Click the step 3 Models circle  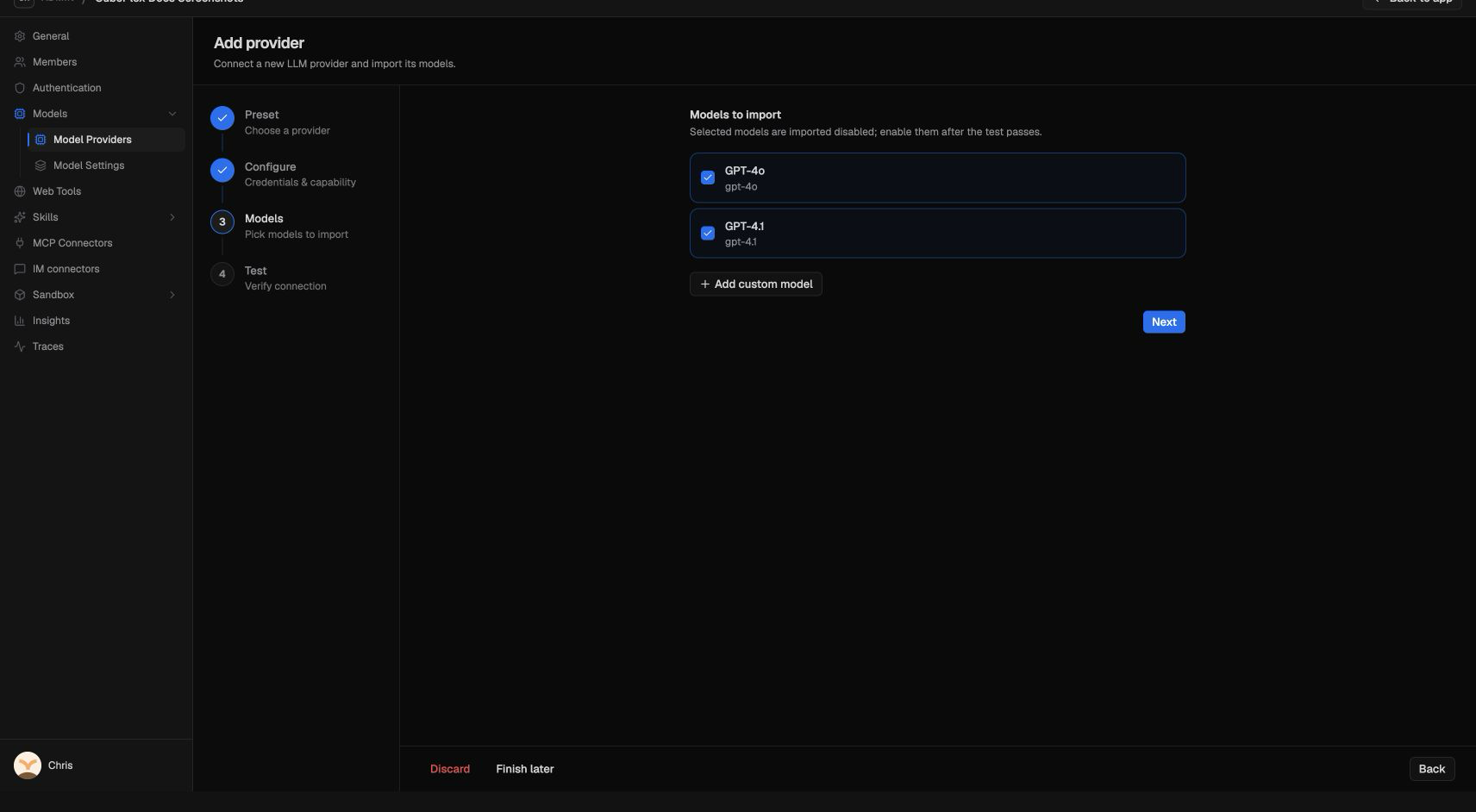[x=222, y=222]
